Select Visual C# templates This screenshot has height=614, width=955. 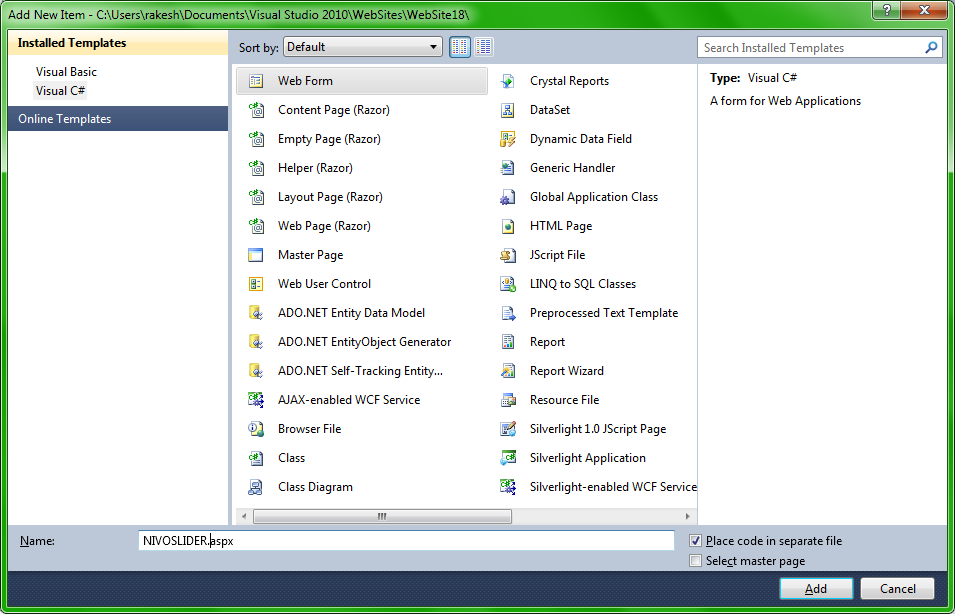[x=61, y=91]
